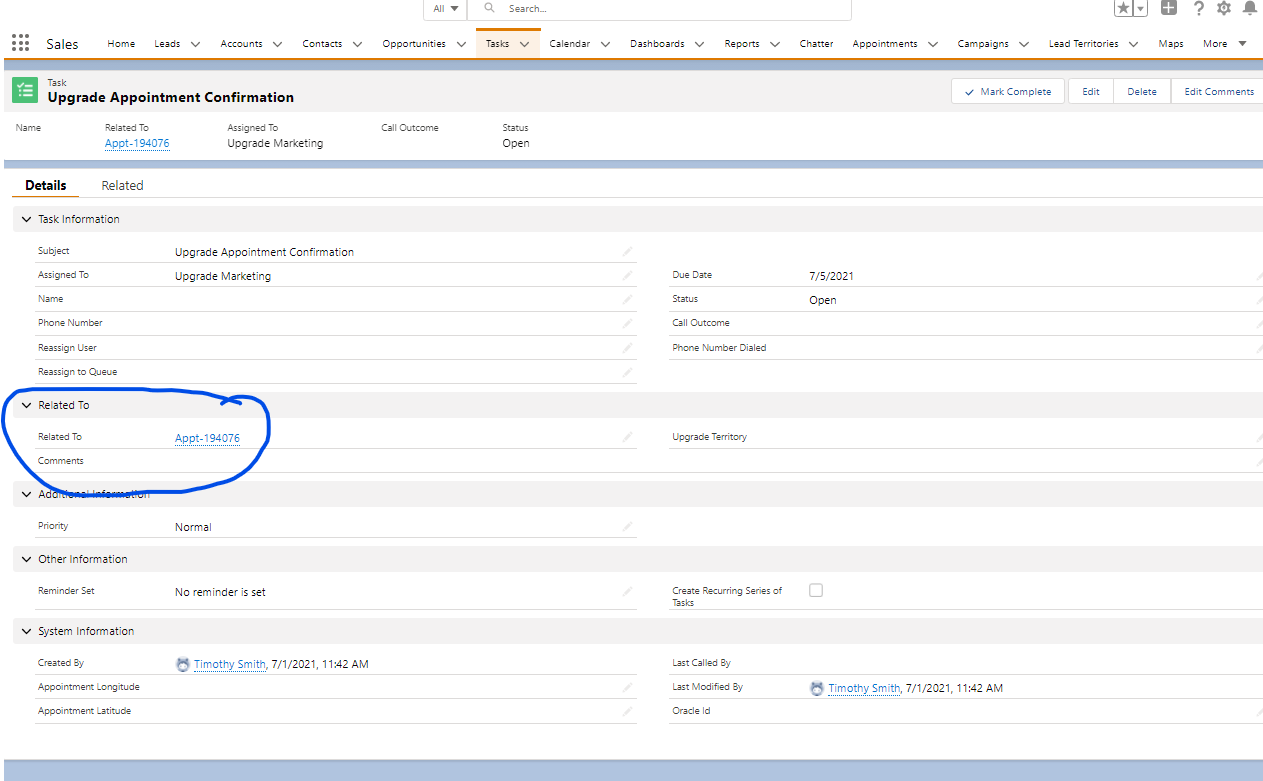Click the green Task record icon
This screenshot has width=1263, height=781.
[x=25, y=91]
